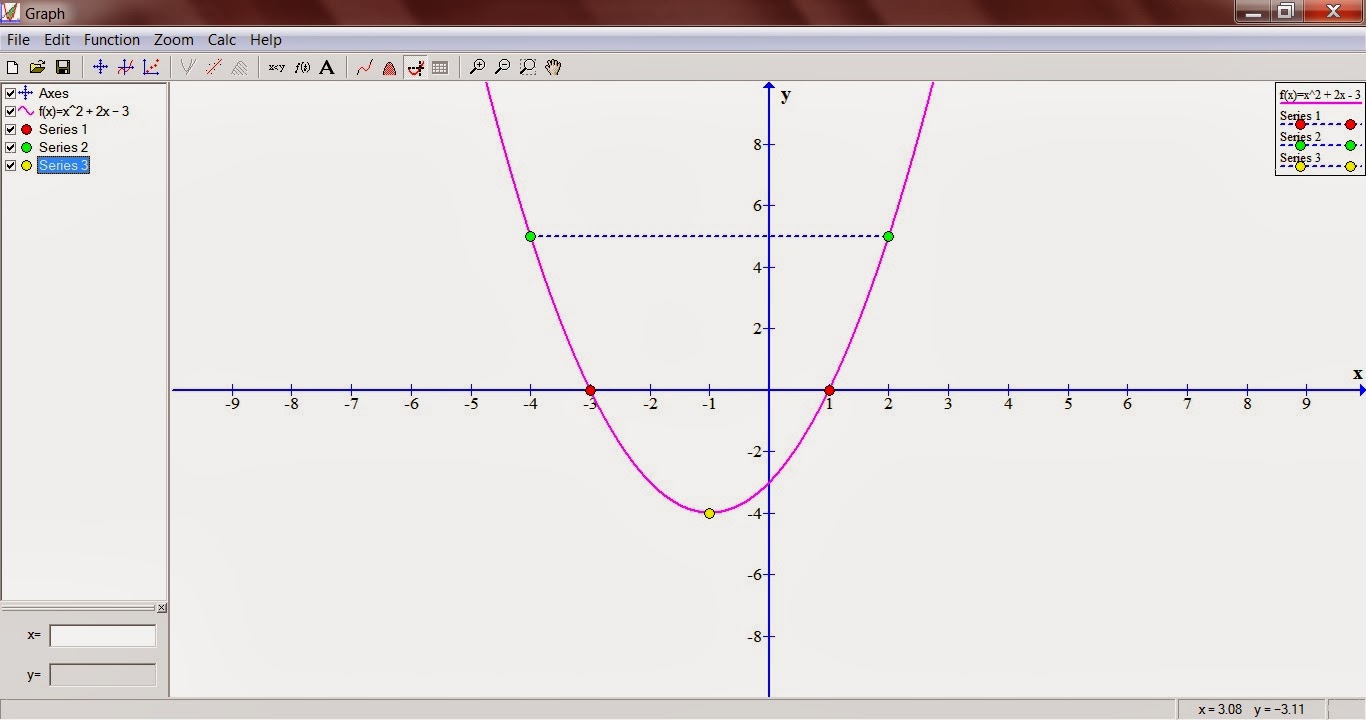The width and height of the screenshot is (1366, 720).
Task: Insert a tangent line tool
Action: [187, 67]
